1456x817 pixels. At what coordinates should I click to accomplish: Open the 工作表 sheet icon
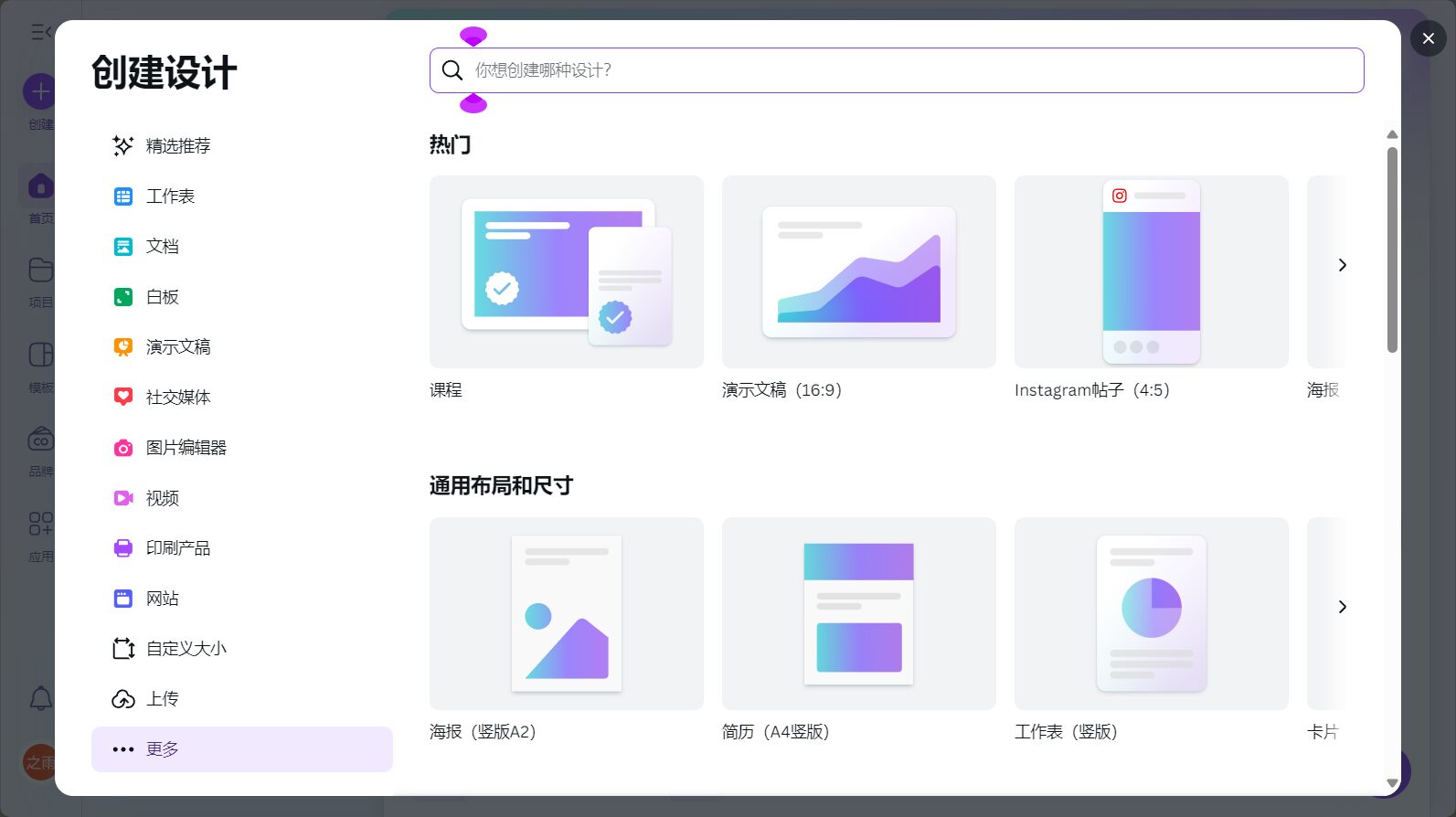point(122,196)
